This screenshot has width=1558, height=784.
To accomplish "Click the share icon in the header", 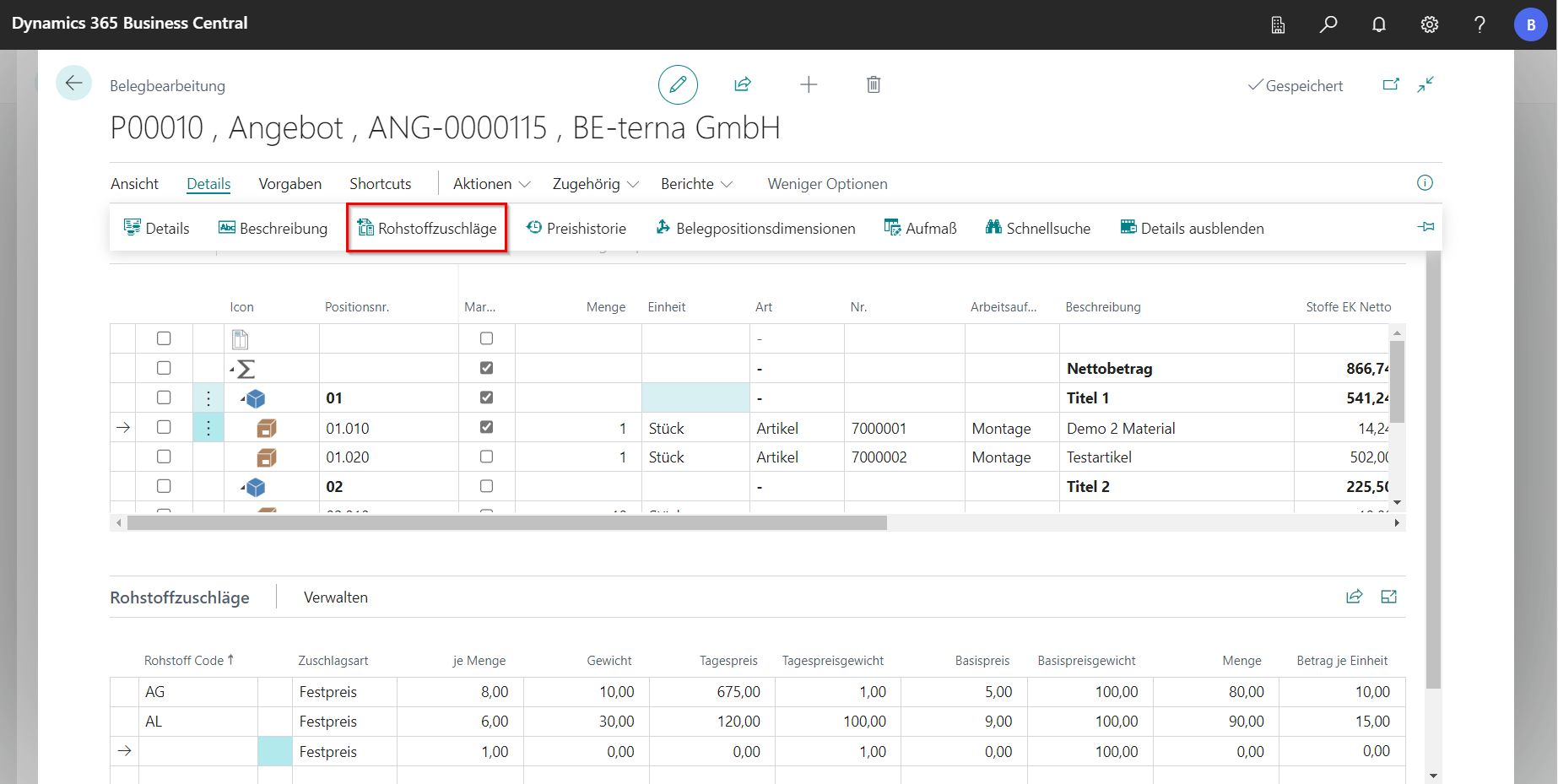I will click(x=743, y=84).
